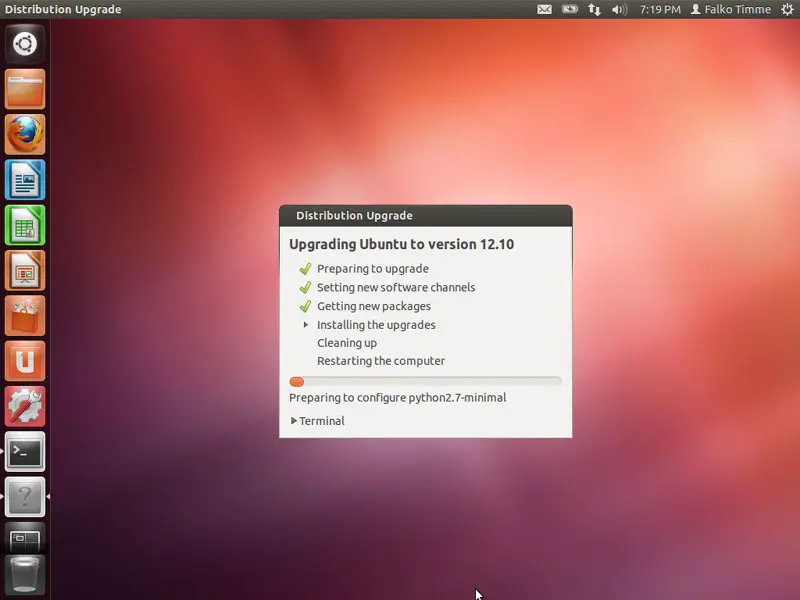Click the 'Preparing to configure python2.7-minimal' status
The height and width of the screenshot is (600, 800).
click(397, 397)
